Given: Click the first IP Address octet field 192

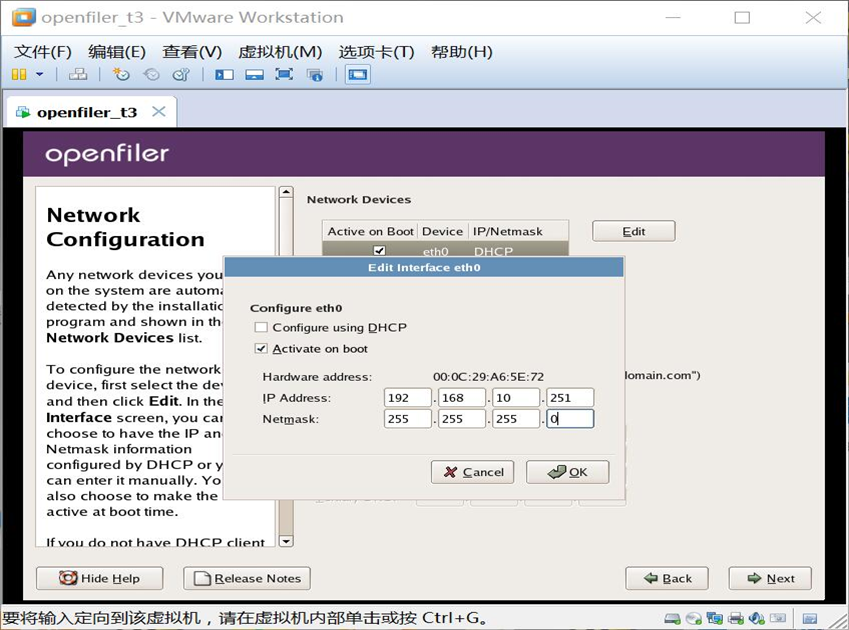Looking at the screenshot, I should tap(408, 398).
